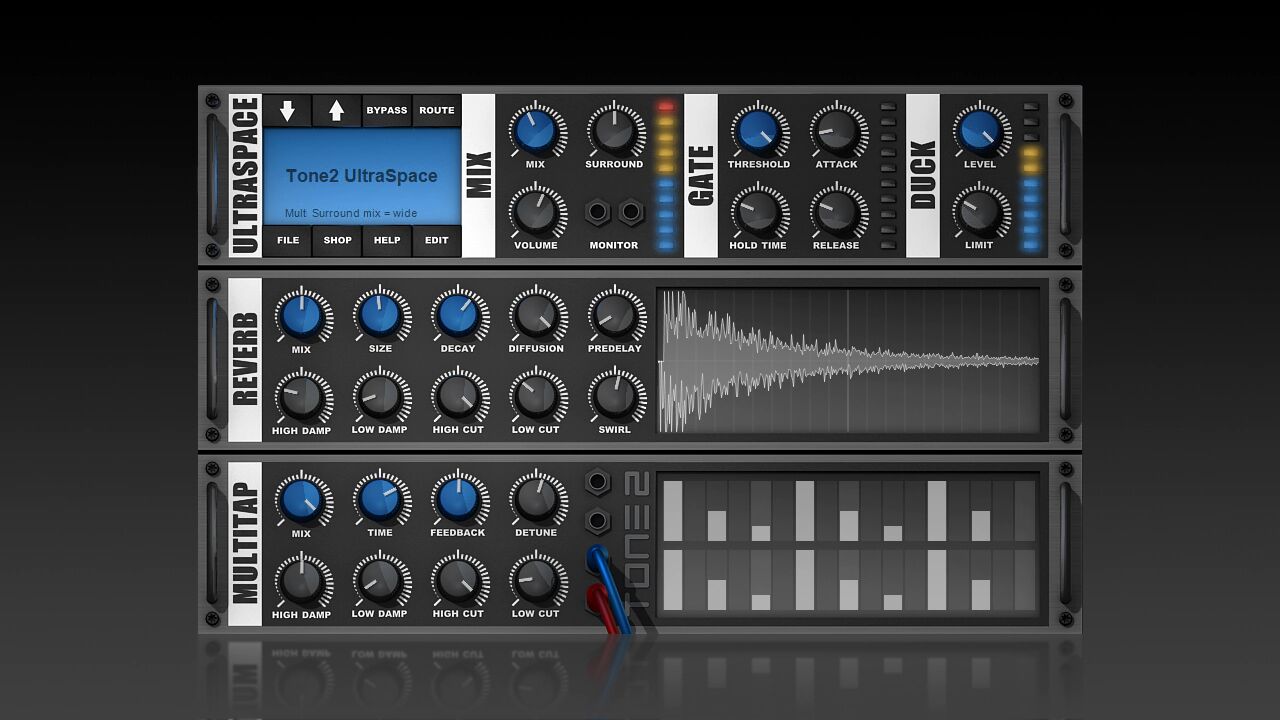This screenshot has height=720, width=1280.
Task: Click the reverb impulse waveform display
Action: 848,361
